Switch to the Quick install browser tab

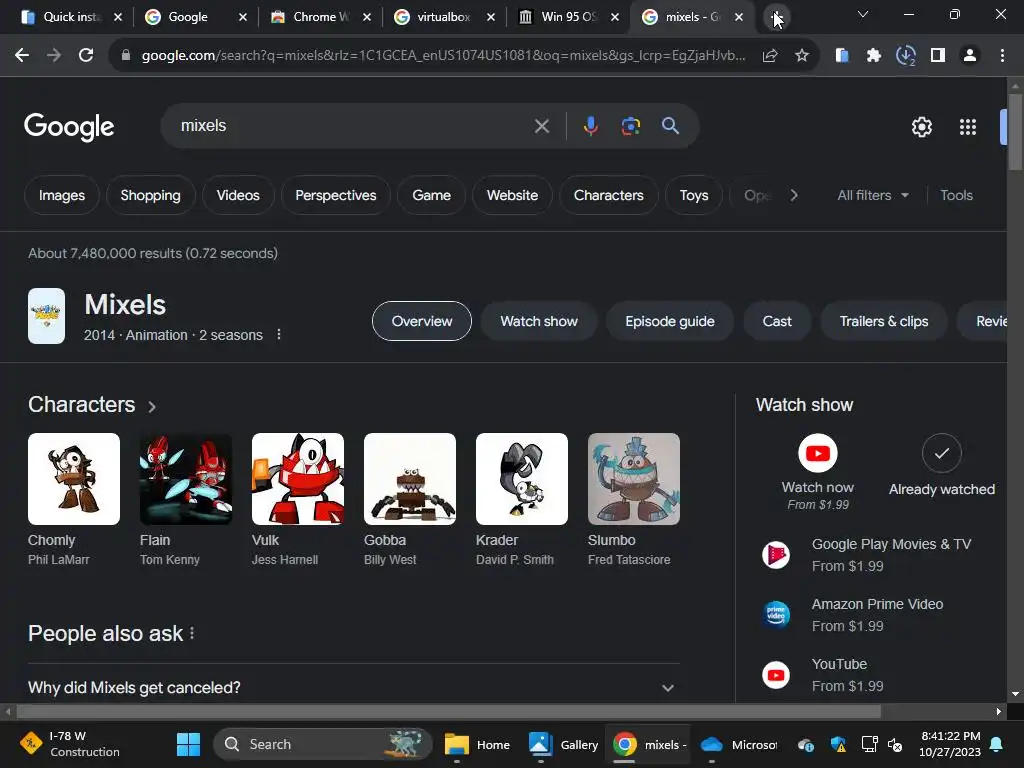pyautogui.click(x=71, y=17)
